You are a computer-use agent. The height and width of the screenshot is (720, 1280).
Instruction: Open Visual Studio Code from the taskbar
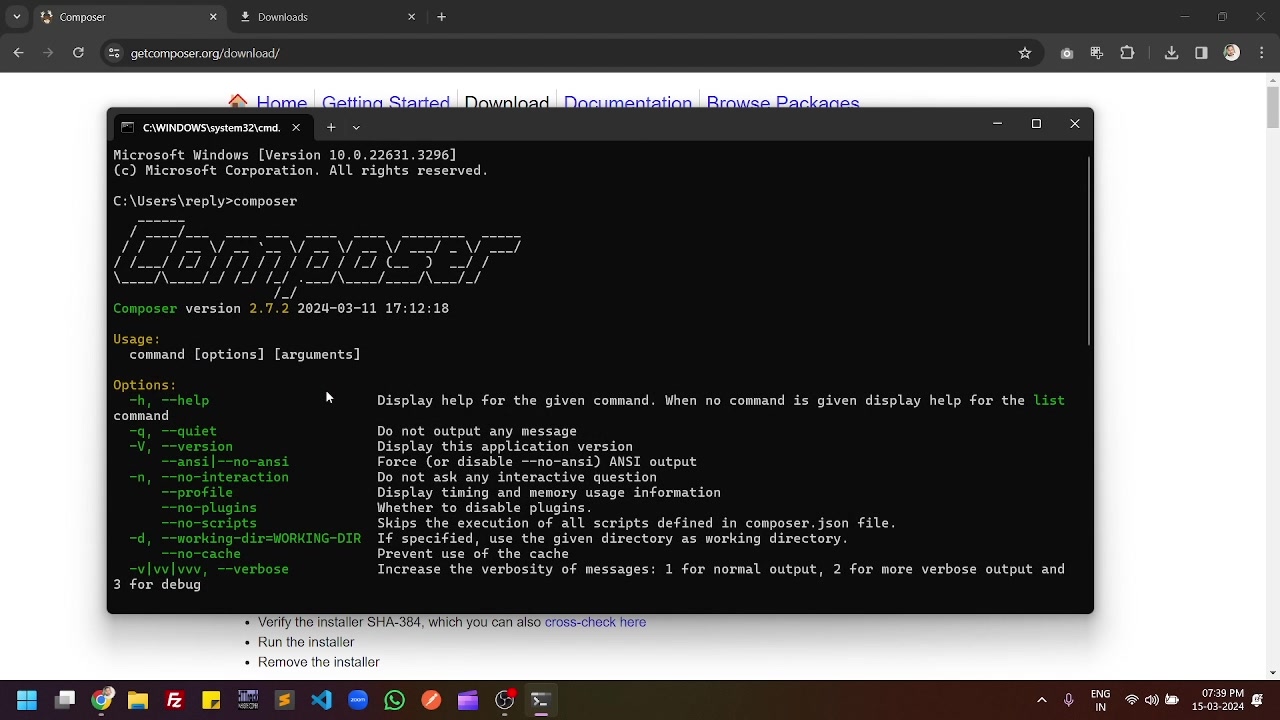321,700
